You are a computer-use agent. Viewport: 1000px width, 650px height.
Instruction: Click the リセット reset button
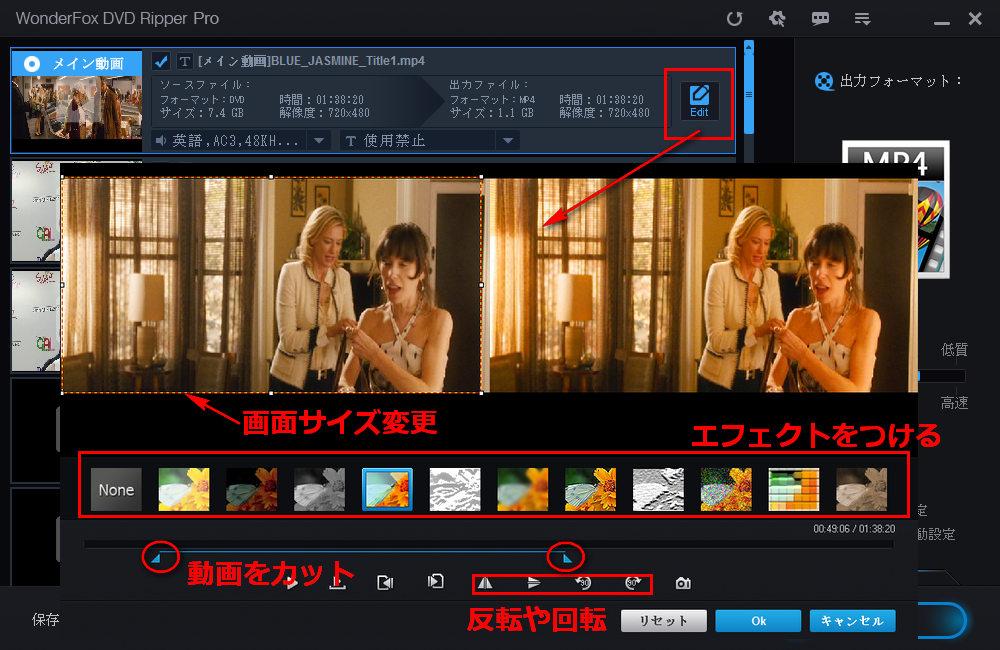click(664, 621)
